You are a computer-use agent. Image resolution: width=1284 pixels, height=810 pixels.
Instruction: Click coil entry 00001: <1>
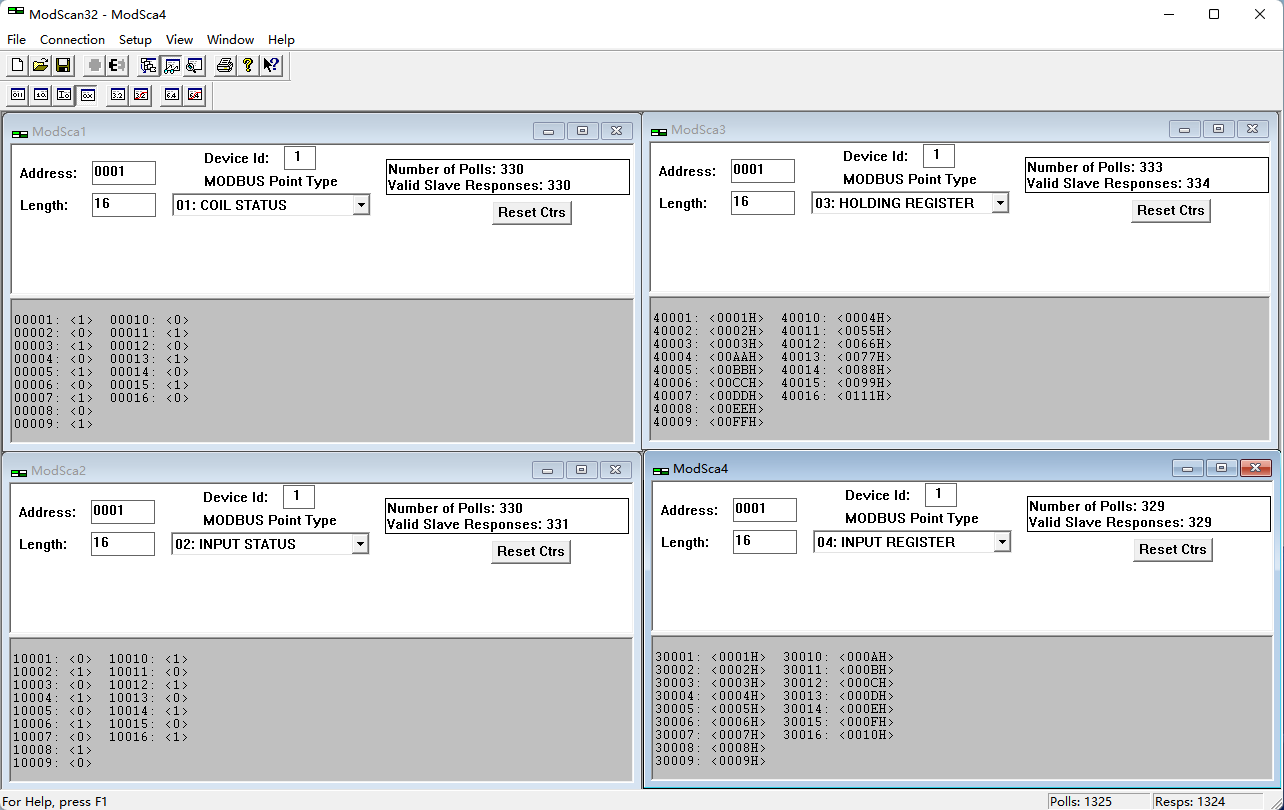[x=54, y=321]
